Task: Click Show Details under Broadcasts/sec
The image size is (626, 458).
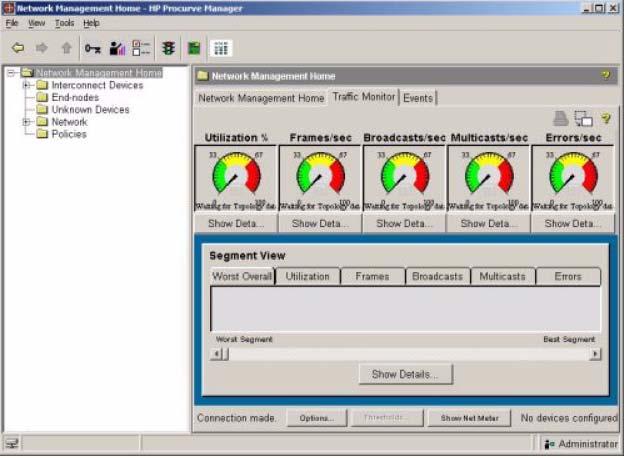Action: (404, 224)
